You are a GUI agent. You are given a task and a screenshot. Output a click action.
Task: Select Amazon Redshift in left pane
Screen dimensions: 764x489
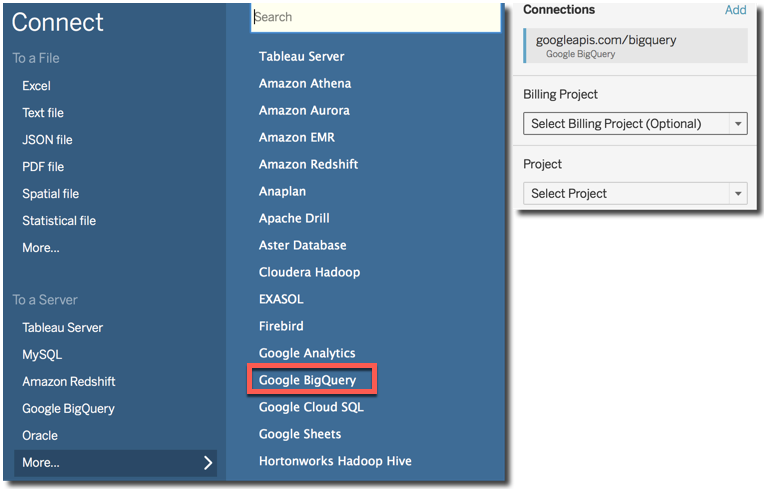[69, 381]
